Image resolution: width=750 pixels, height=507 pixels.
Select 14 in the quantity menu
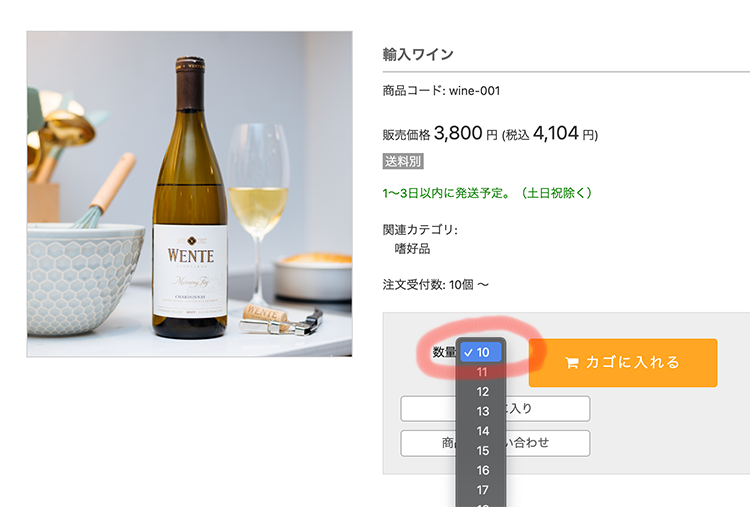[482, 431]
